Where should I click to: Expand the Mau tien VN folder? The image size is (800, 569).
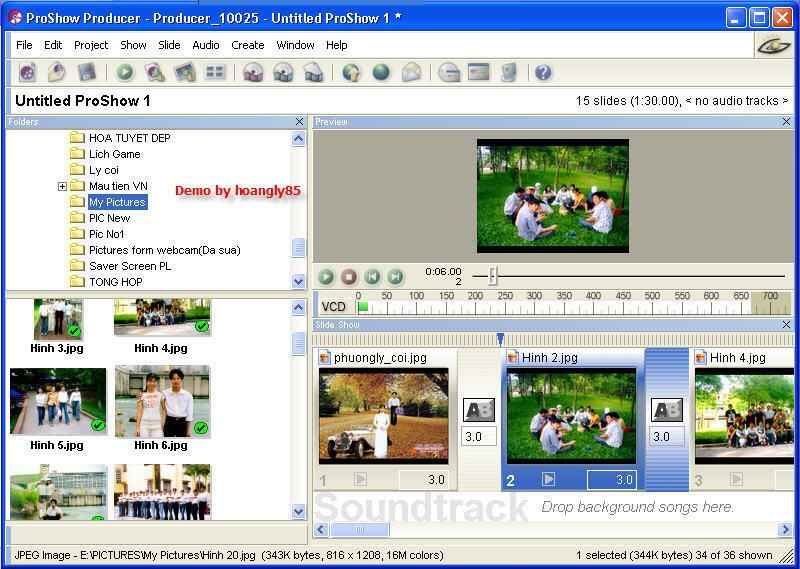62,186
